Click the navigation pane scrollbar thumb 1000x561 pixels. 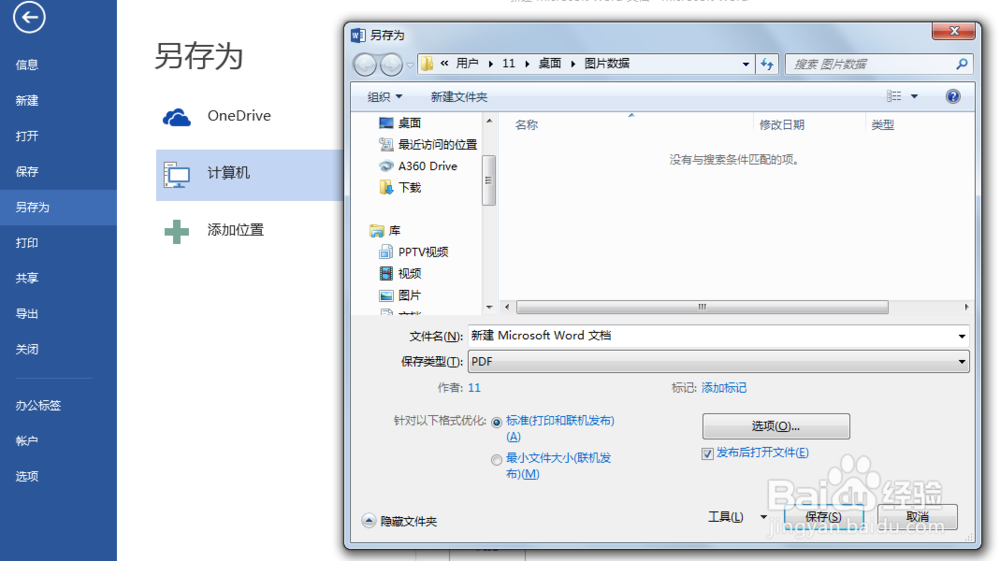[x=489, y=180]
